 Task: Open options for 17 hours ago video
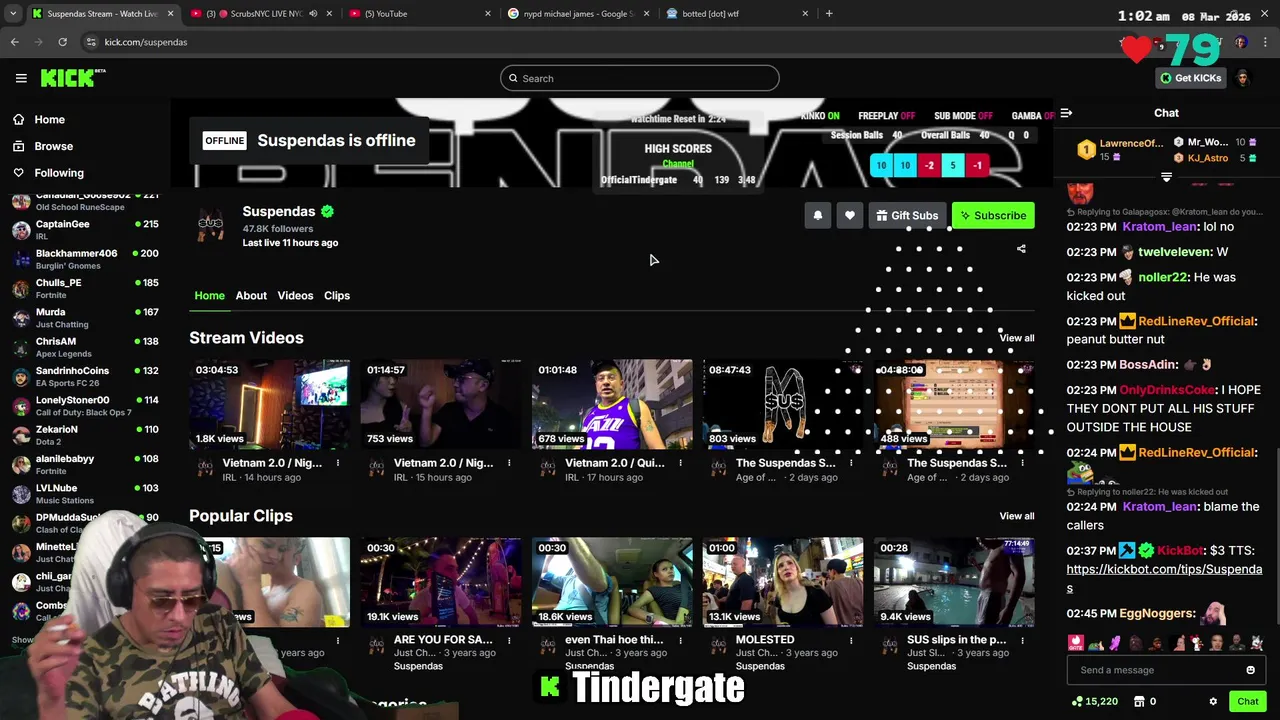[x=680, y=463]
